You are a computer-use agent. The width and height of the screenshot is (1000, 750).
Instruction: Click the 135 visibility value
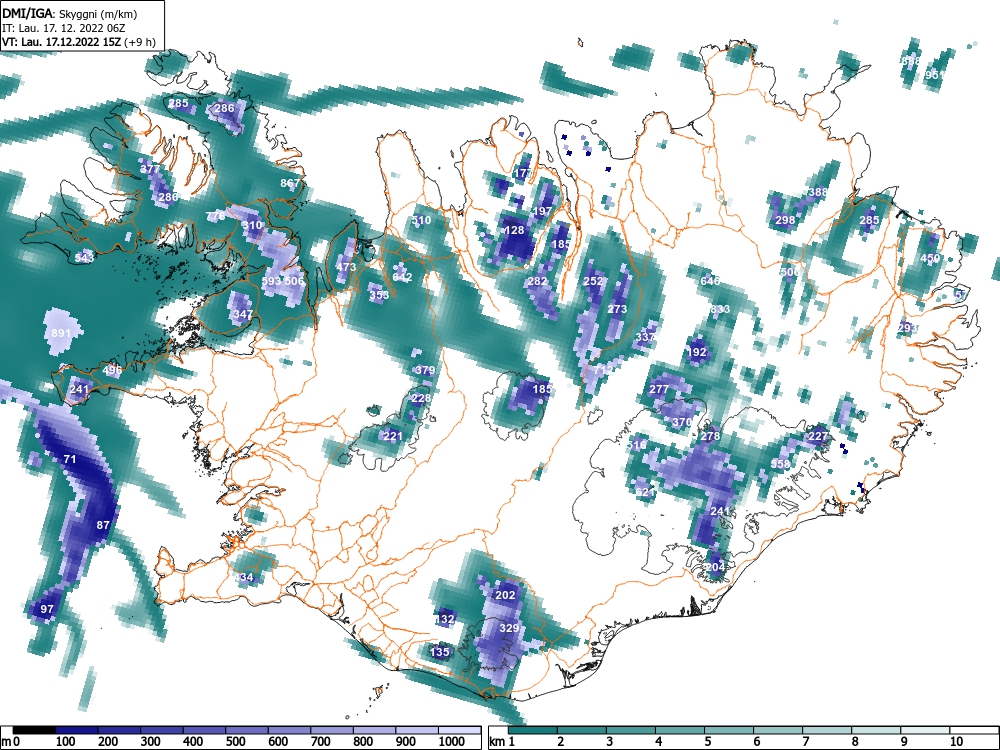(440, 652)
